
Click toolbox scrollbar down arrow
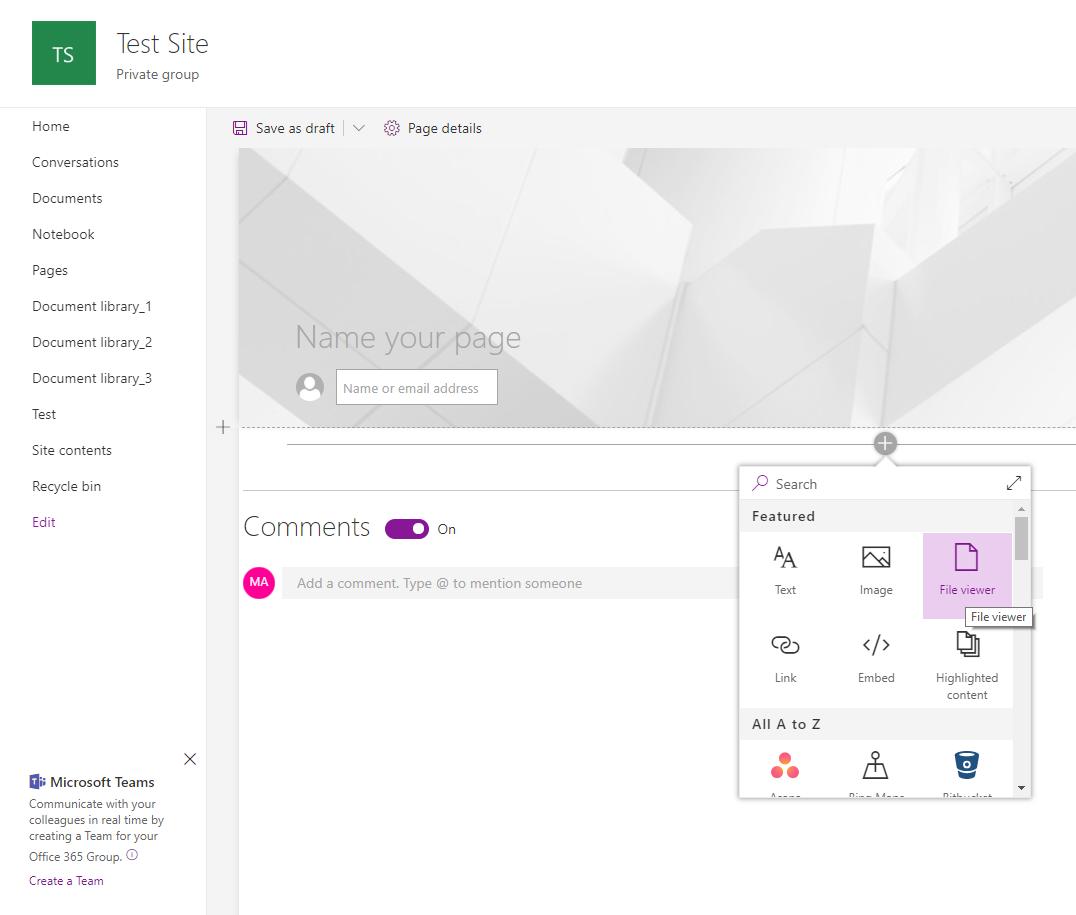coord(1021,788)
